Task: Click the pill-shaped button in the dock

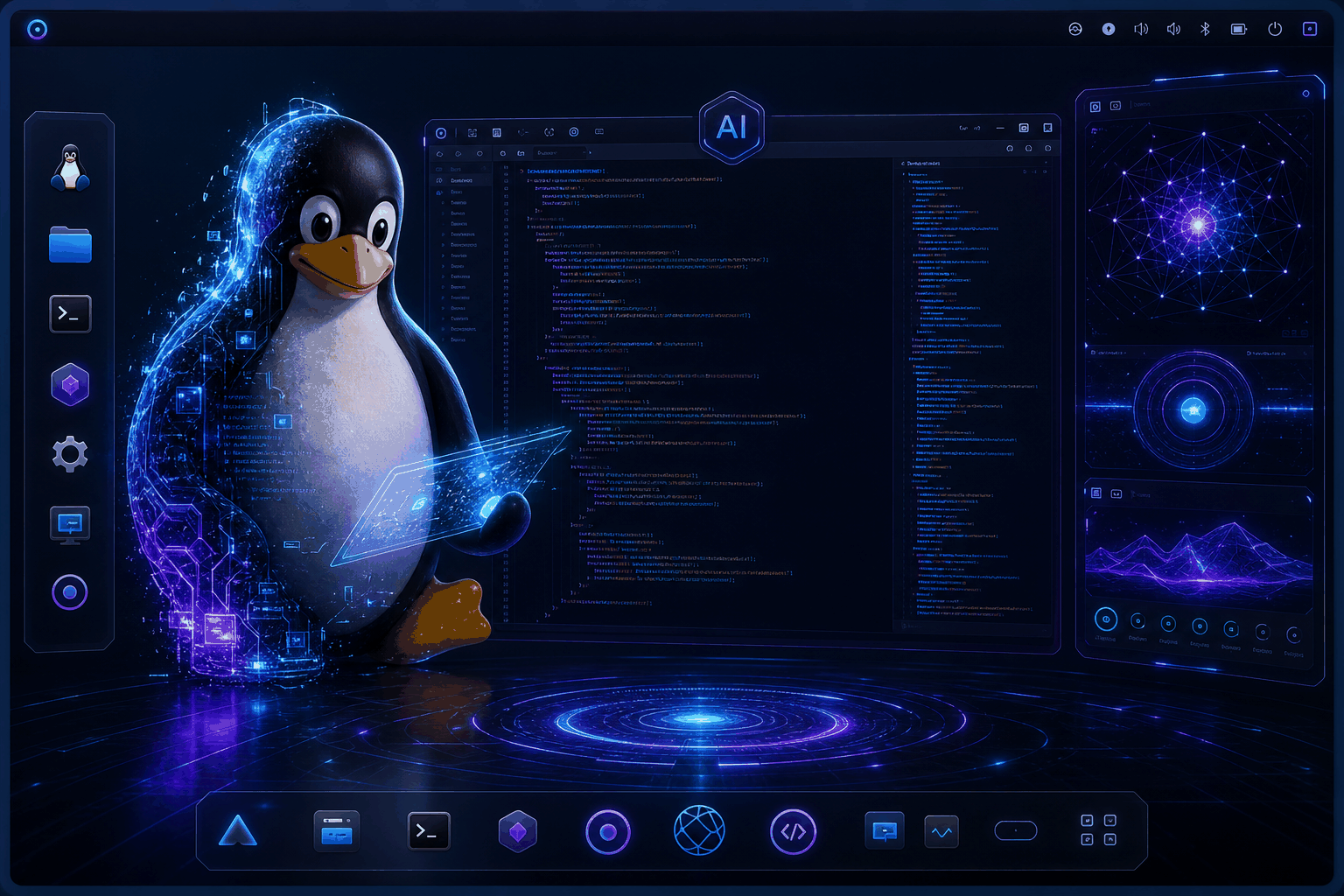Action: click(1016, 830)
